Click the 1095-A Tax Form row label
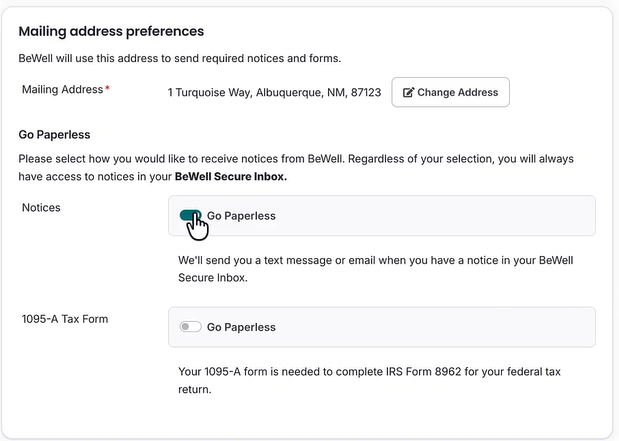This screenshot has height=441, width=619. [x=65, y=319]
